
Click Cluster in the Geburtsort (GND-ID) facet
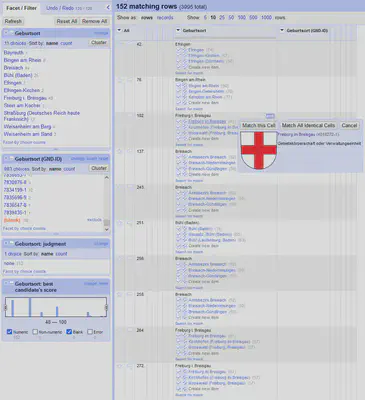(x=99, y=168)
